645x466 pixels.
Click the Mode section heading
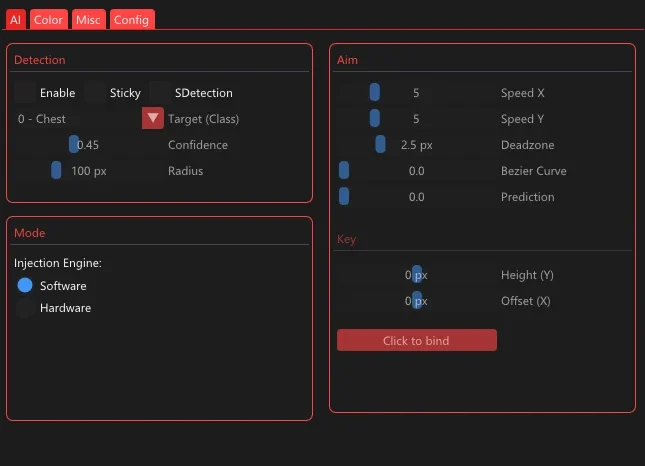(x=30, y=233)
